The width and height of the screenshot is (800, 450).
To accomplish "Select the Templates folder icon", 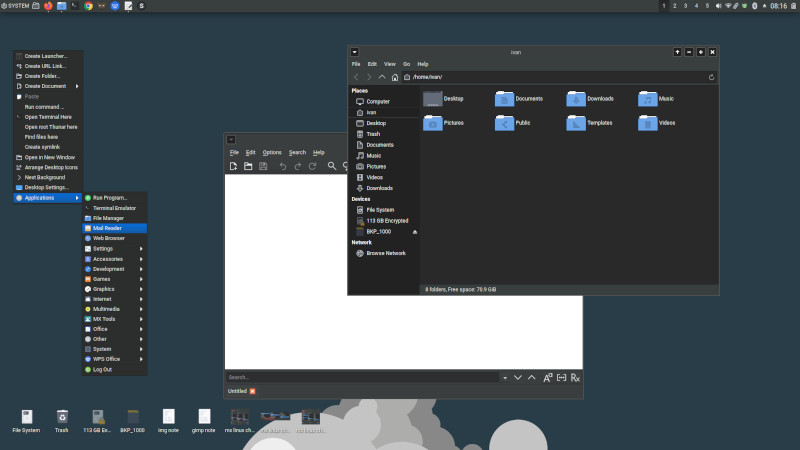I will (576, 122).
